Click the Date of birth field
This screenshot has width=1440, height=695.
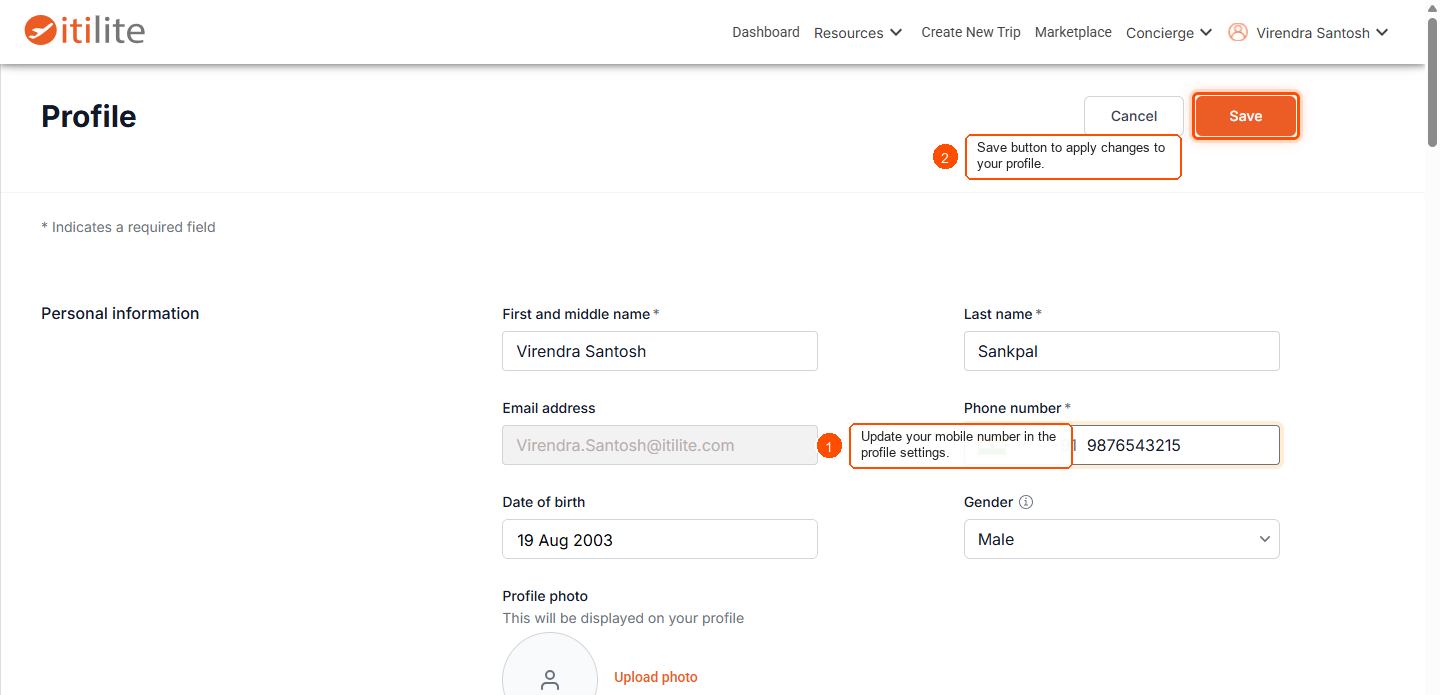point(660,539)
